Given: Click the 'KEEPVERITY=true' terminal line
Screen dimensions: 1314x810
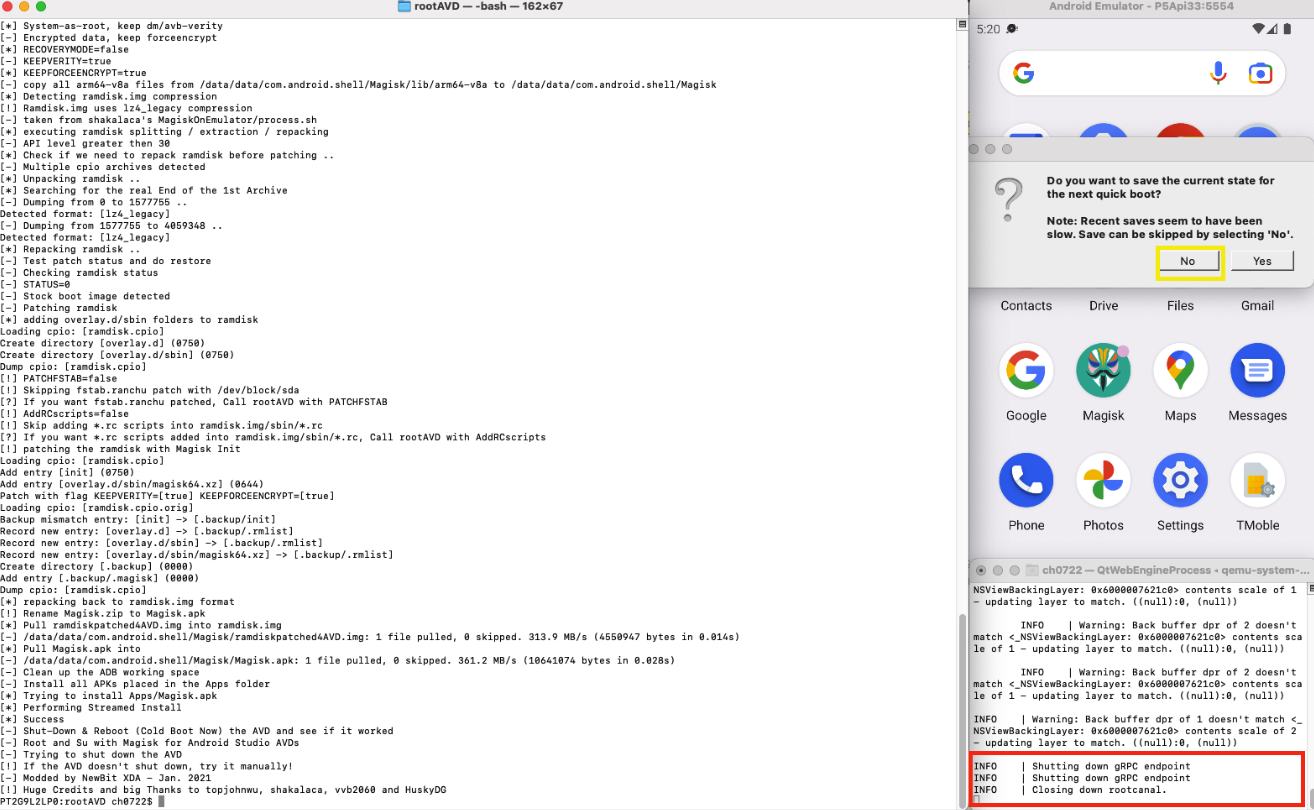Looking at the screenshot, I should pos(56,61).
